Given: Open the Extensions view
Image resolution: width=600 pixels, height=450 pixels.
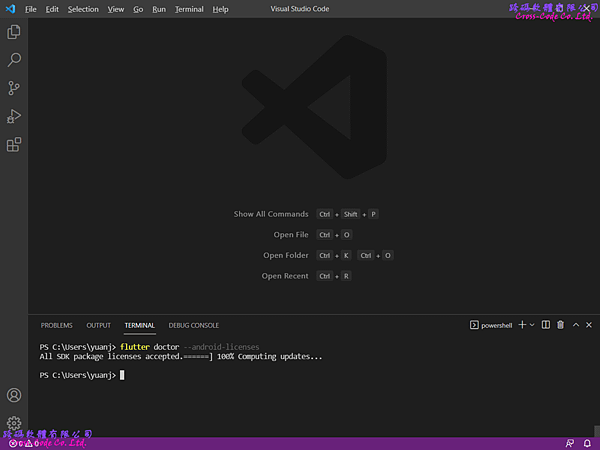Looking at the screenshot, I should (x=14, y=144).
